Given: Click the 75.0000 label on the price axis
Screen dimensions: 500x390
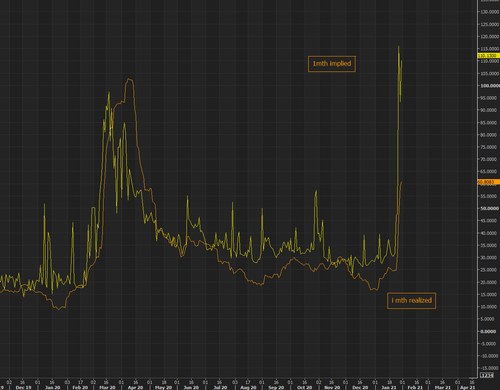Looking at the screenshot, I should [x=489, y=147].
